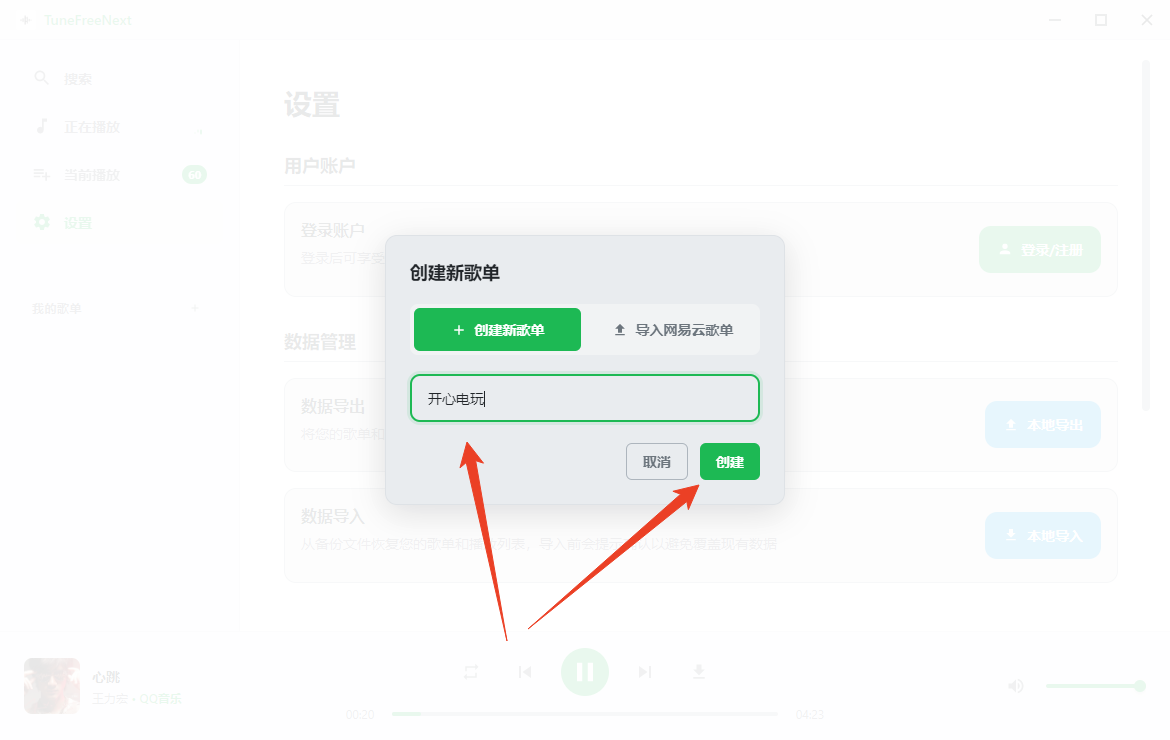Download the current song
The width and height of the screenshot is (1170, 740).
click(x=698, y=672)
